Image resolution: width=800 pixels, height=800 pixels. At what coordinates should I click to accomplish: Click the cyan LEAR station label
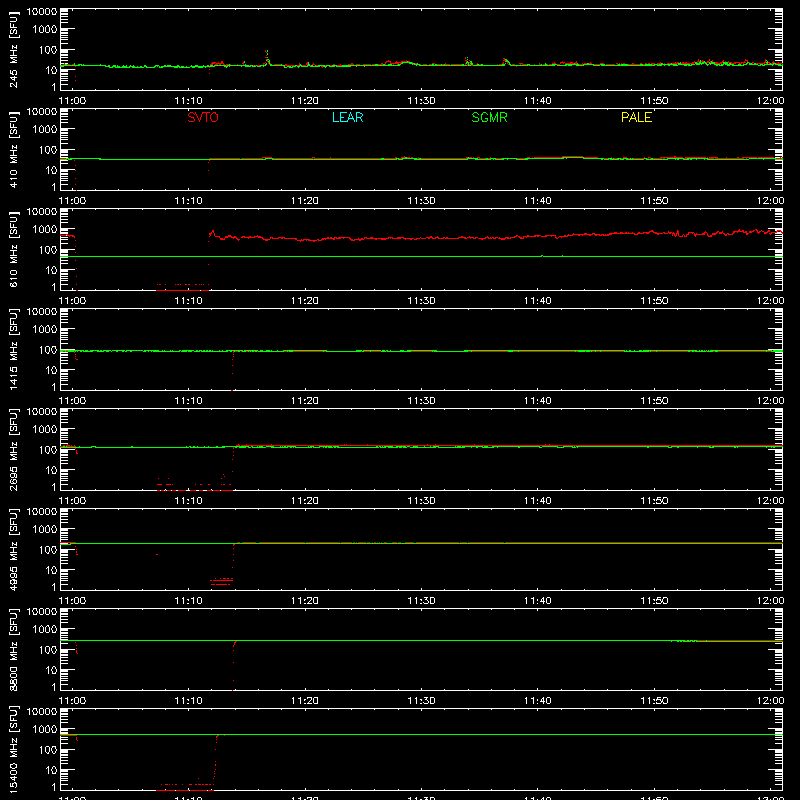[347, 117]
